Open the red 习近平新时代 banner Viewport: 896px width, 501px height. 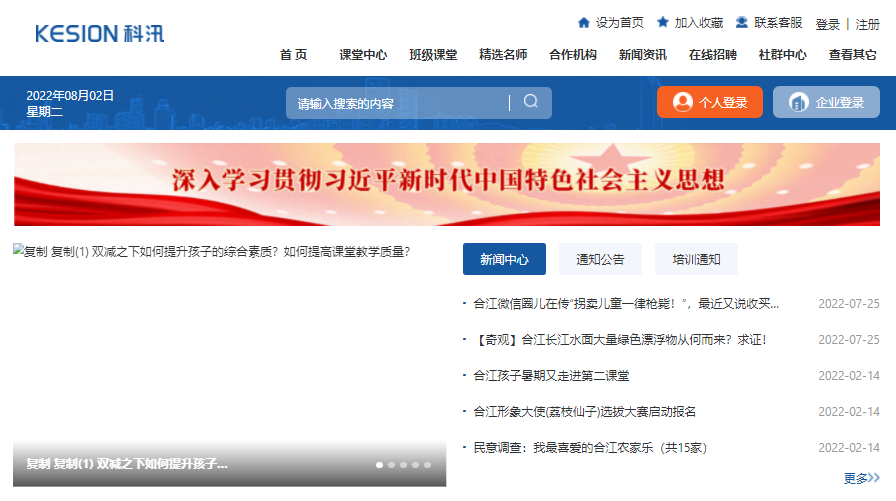[x=447, y=185]
